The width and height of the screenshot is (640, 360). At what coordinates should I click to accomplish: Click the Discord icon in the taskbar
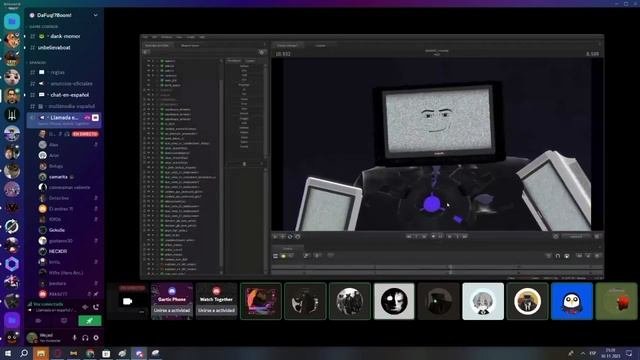pos(139,353)
